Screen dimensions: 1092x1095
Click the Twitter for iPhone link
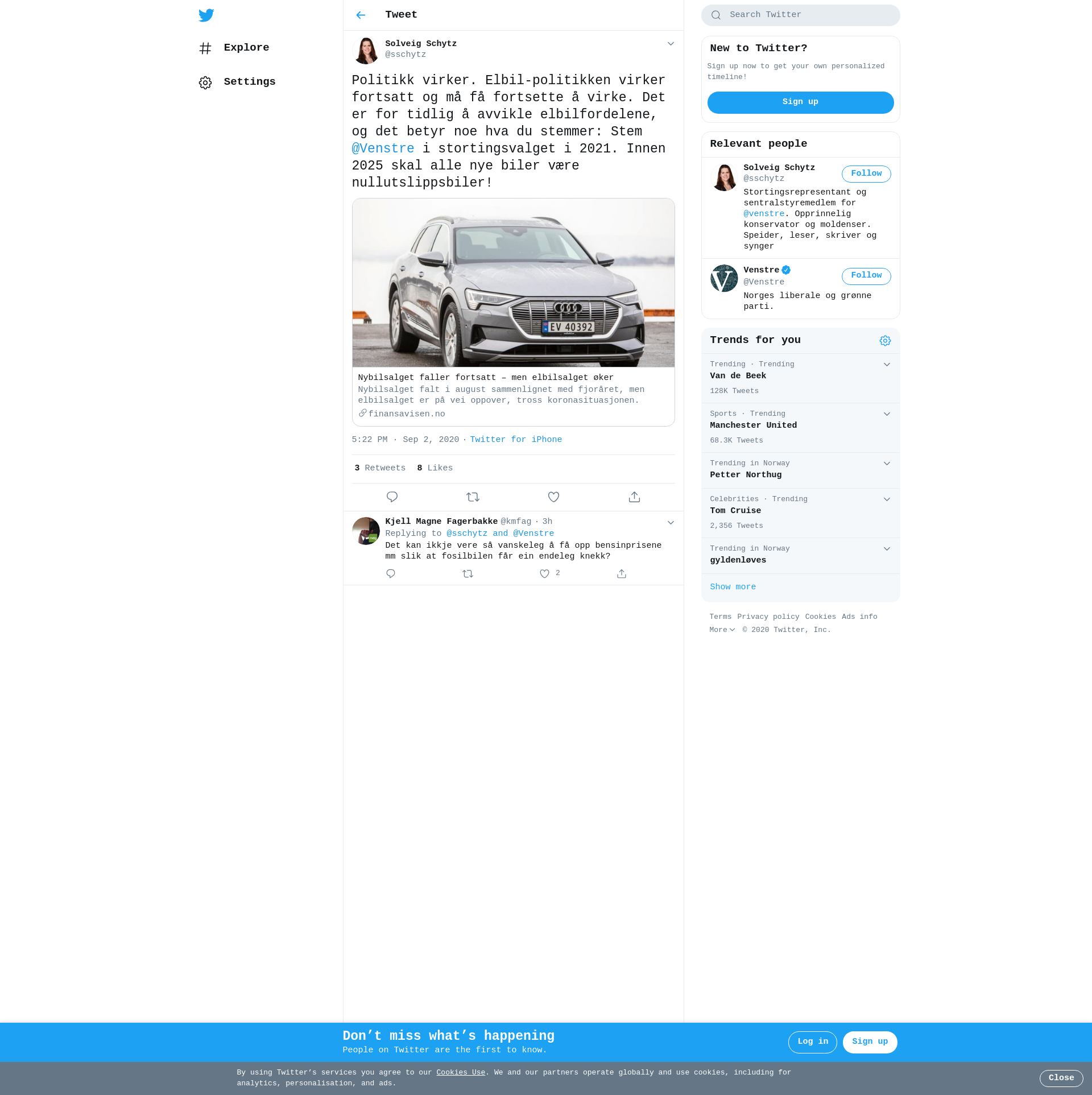pyautogui.click(x=516, y=440)
